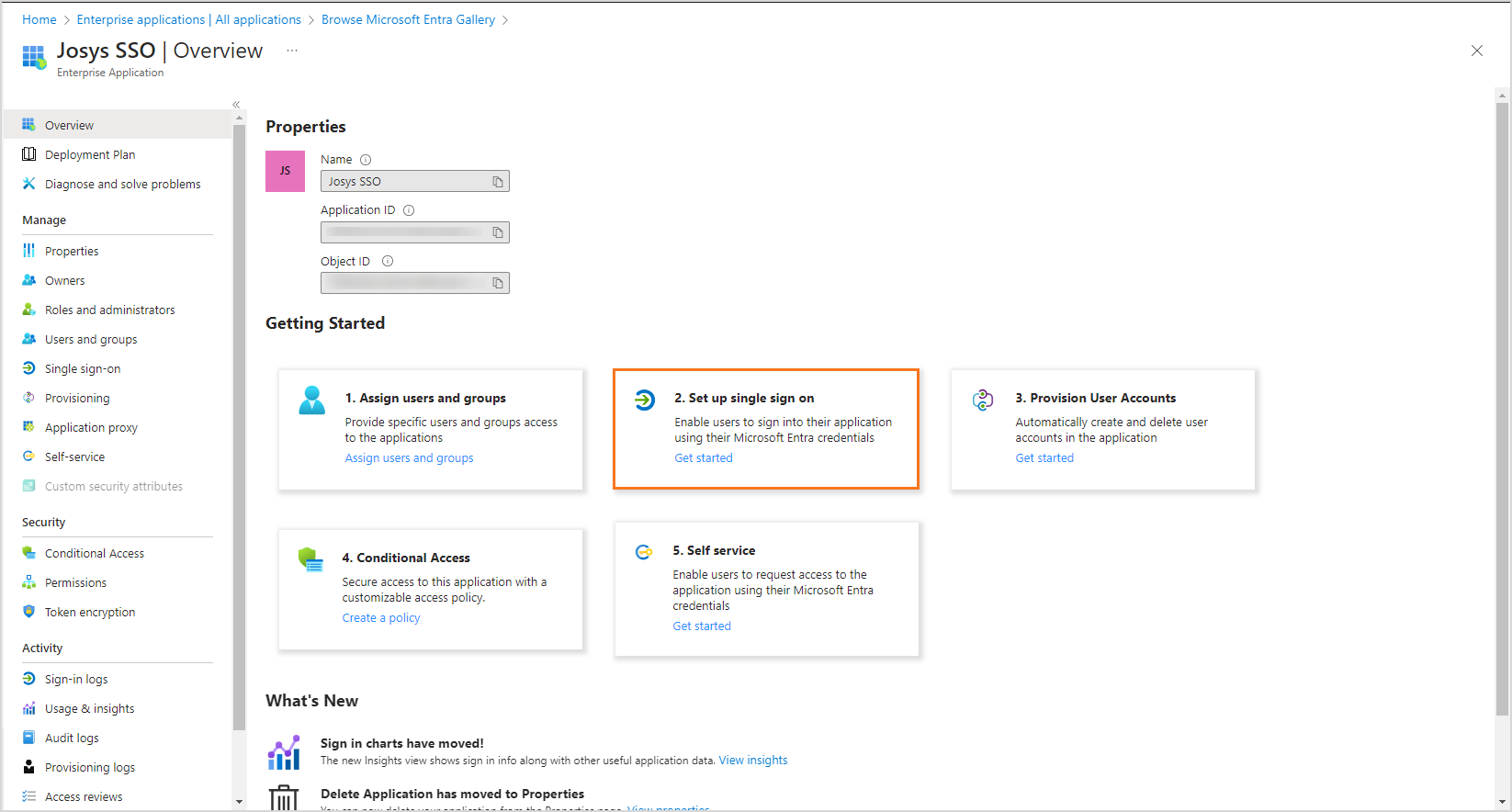Click the Self service card icon
This screenshot has width=1512, height=812.
tap(644, 552)
